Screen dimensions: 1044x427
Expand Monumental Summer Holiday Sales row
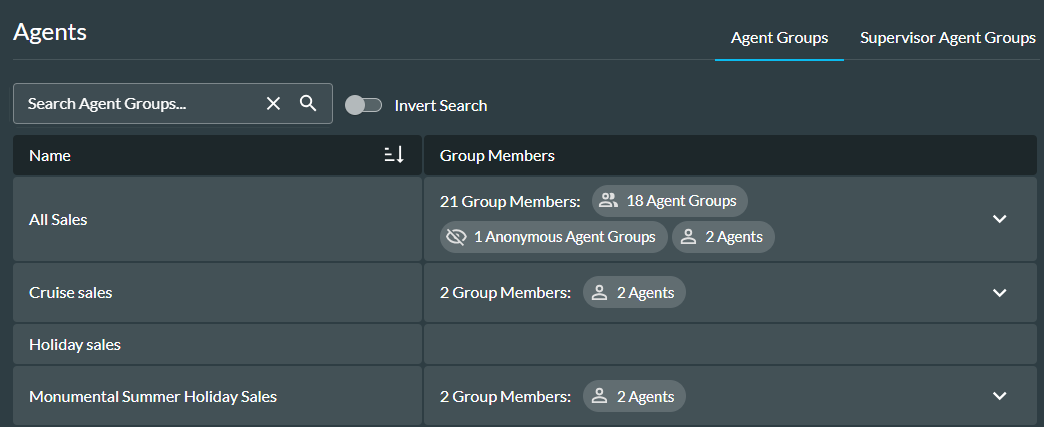(x=999, y=396)
